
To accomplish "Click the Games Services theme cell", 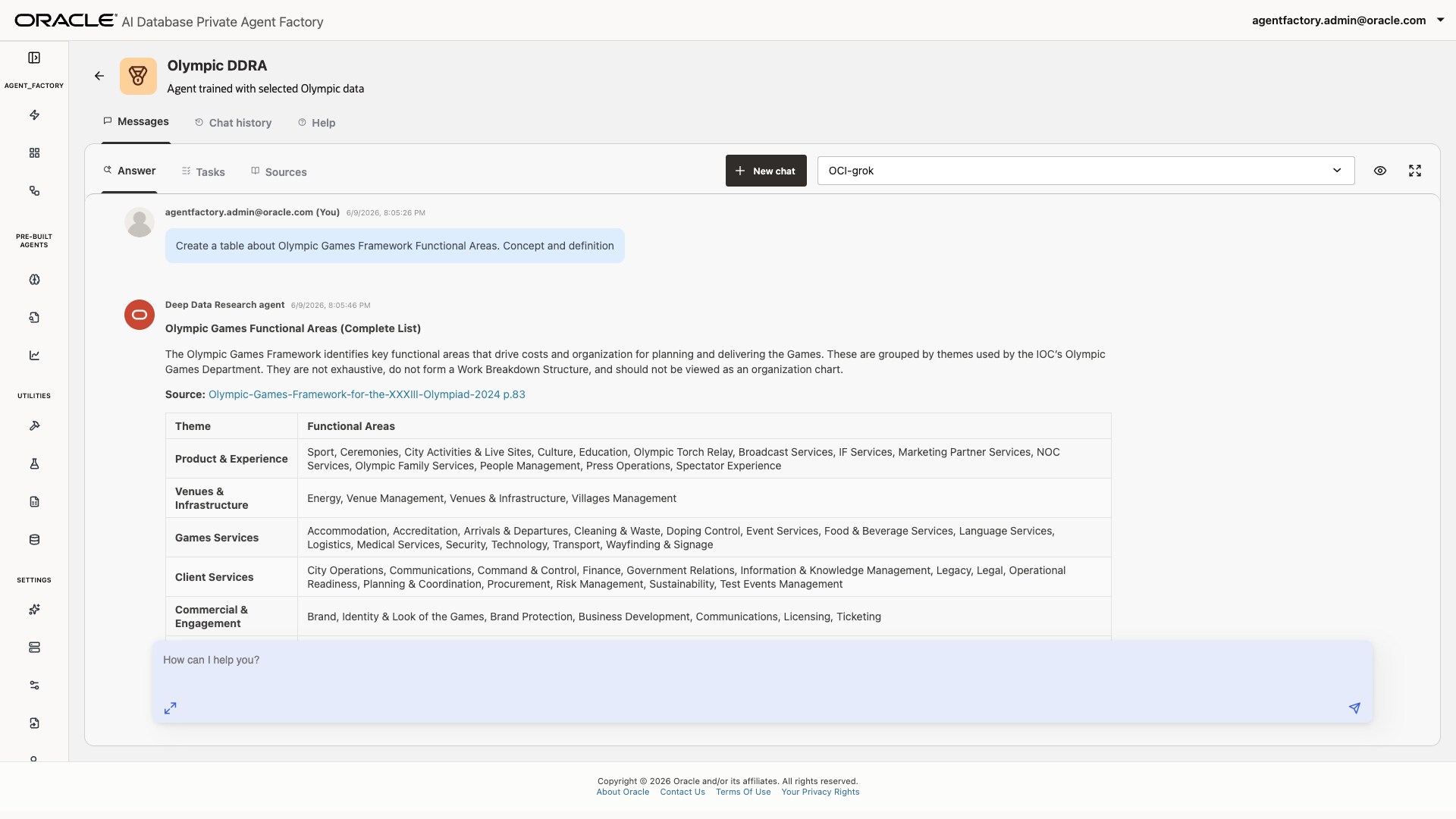I will [x=231, y=538].
